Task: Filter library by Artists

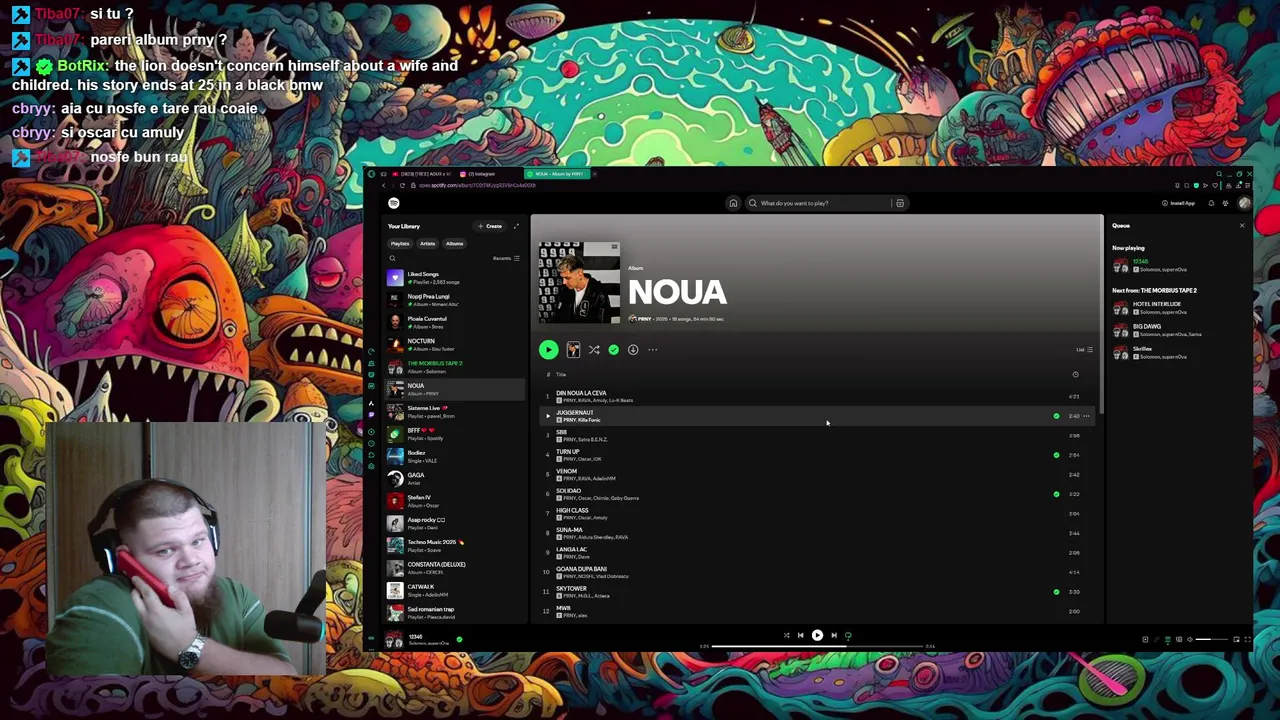Action: tap(427, 243)
